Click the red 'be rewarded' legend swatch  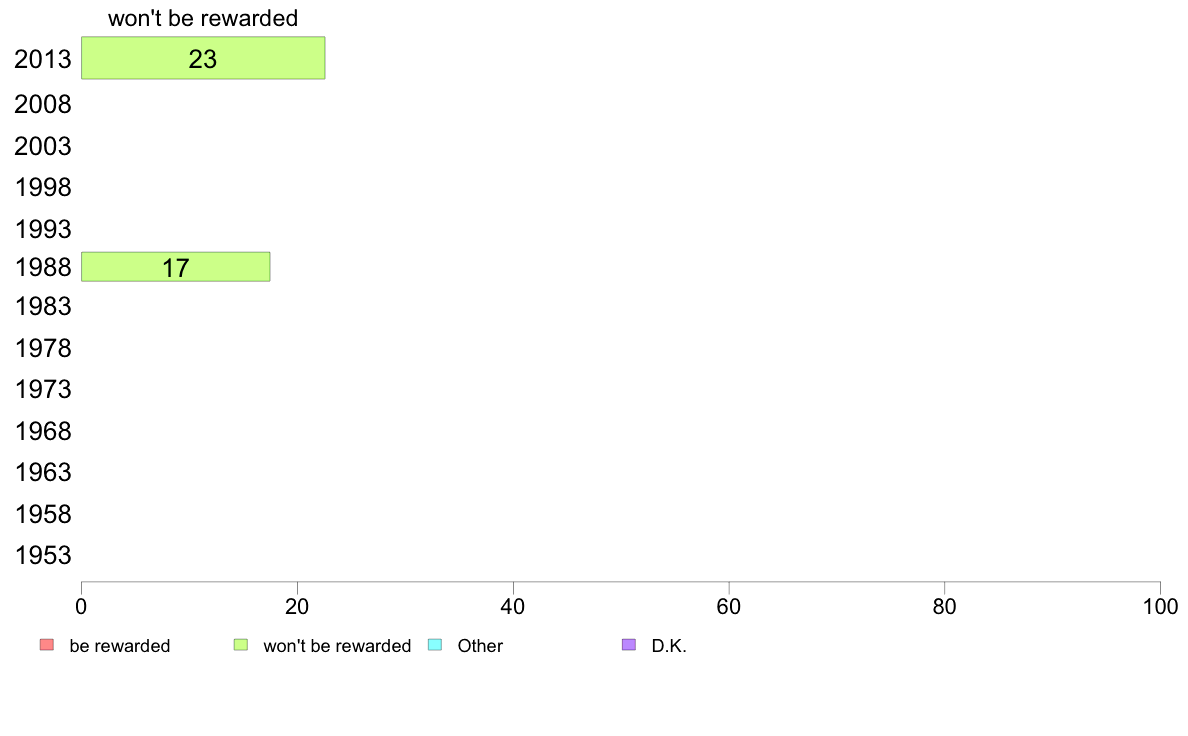[x=46, y=645]
